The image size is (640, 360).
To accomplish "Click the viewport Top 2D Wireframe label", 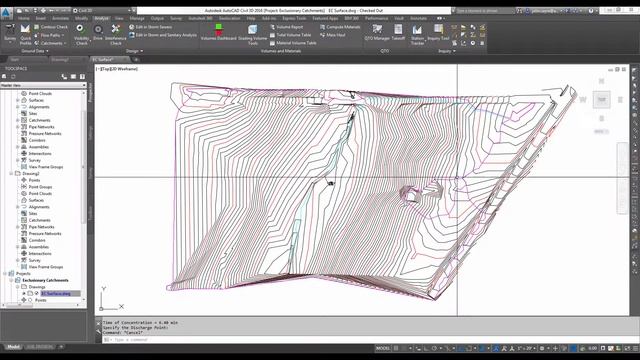I will tap(117, 69).
